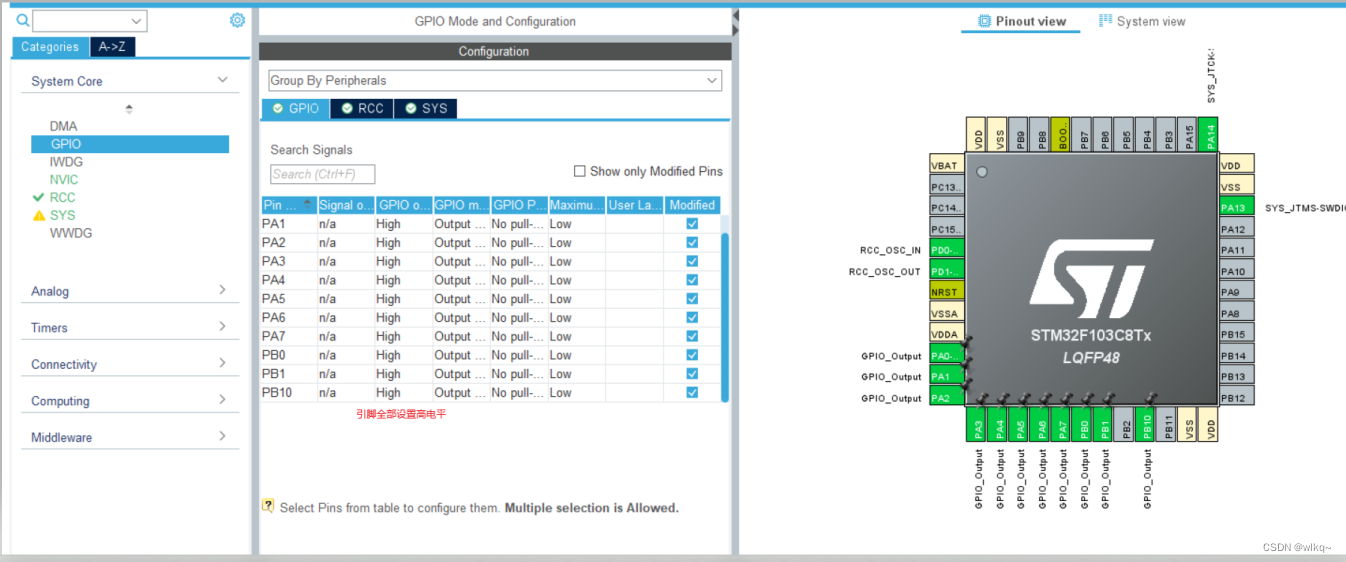Screen dimensions: 1346x562
Task: Click the search magnifier icon
Action: click(22, 20)
